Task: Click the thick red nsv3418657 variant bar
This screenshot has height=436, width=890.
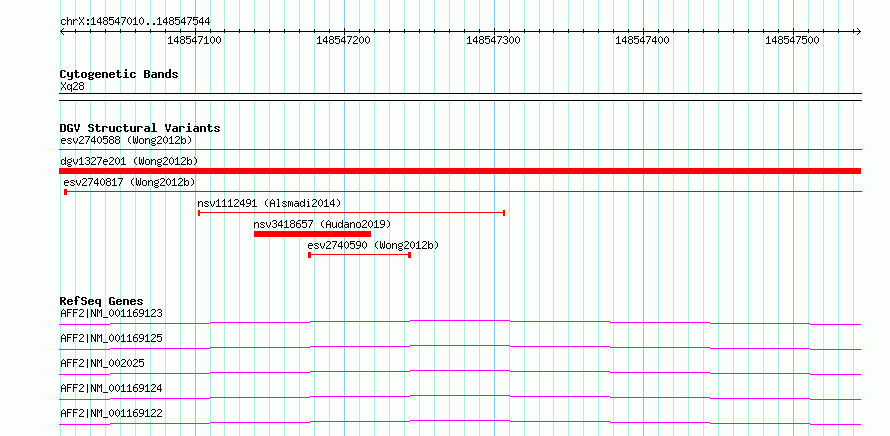Action: tap(312, 234)
